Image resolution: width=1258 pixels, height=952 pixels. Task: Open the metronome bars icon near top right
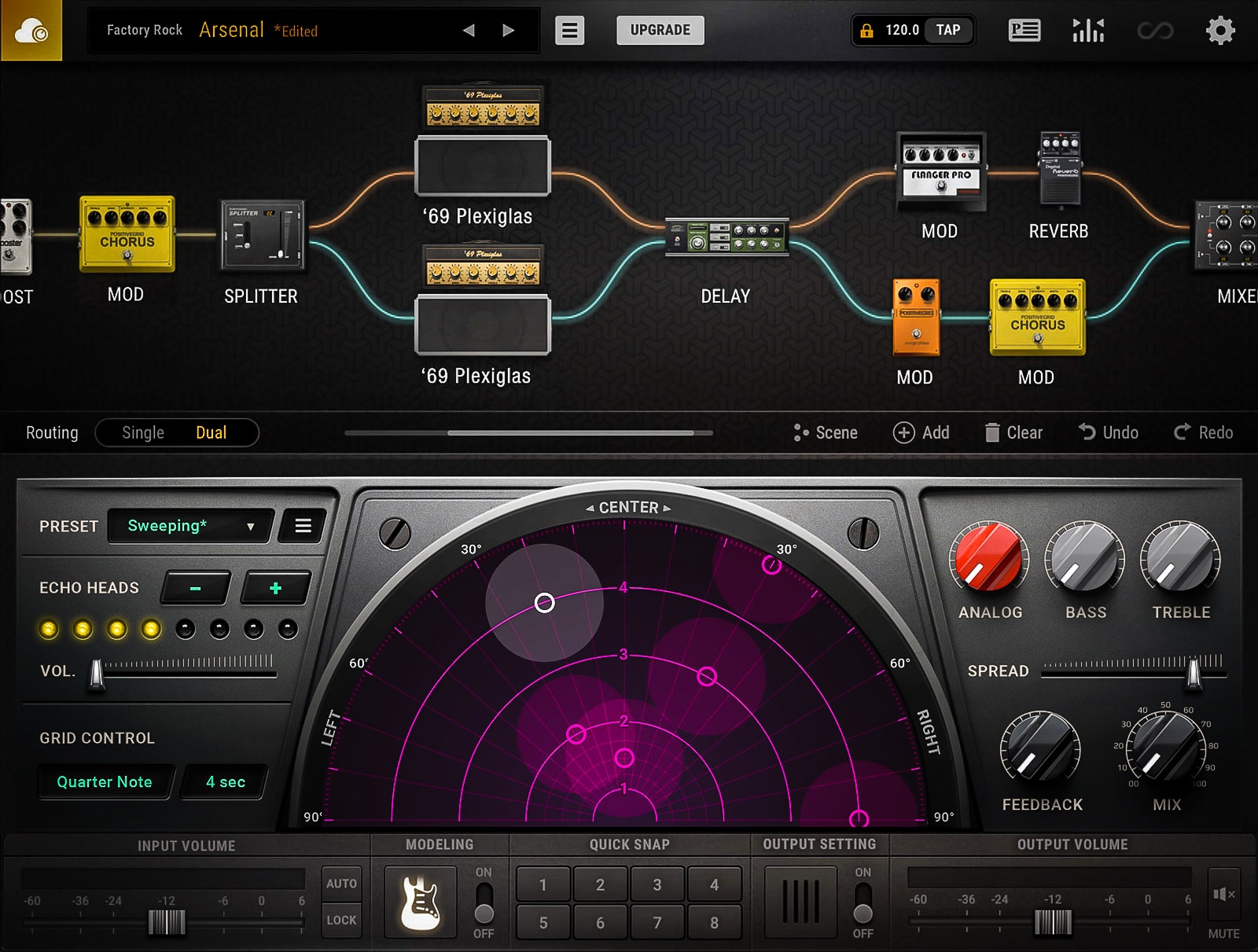pos(1088,30)
